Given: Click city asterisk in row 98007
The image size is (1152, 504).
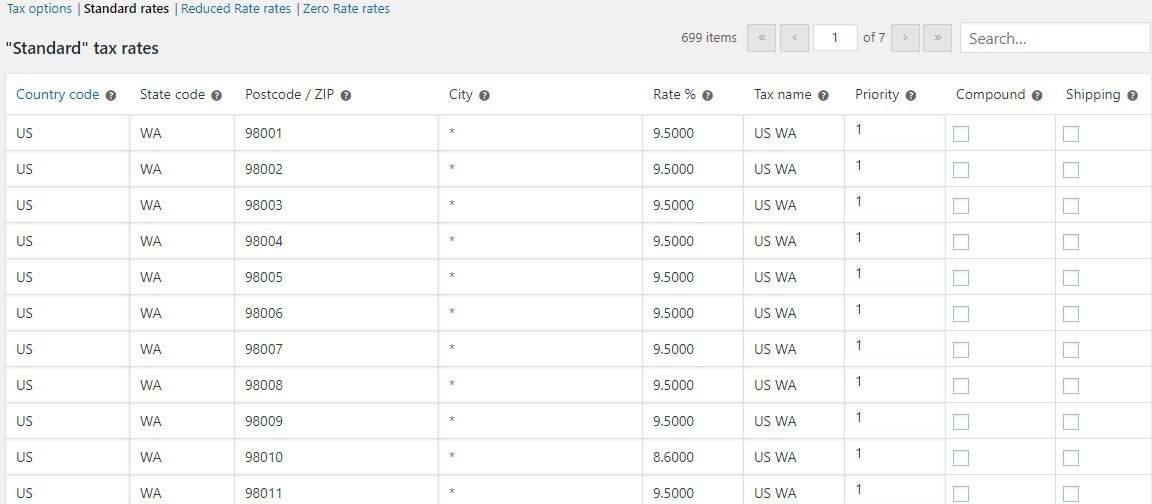Looking at the screenshot, I should click(541, 349).
